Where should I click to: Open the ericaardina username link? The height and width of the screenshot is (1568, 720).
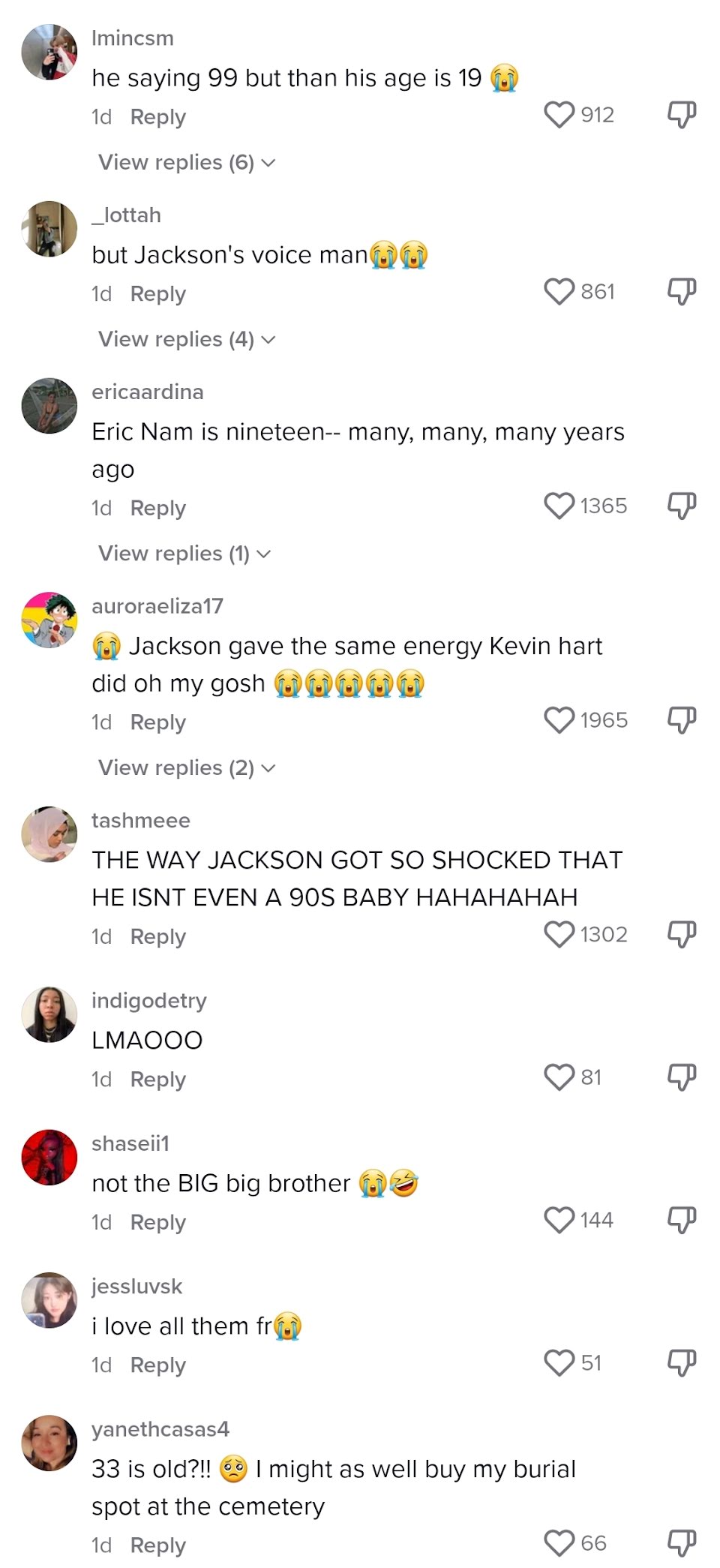pos(148,392)
